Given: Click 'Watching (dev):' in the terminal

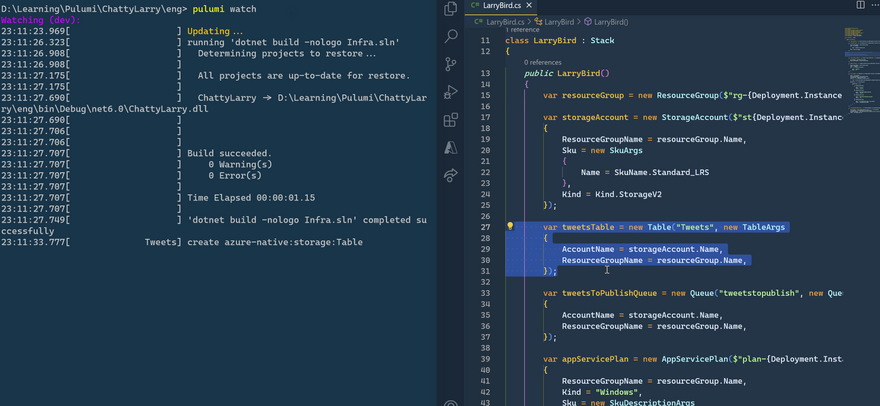Looking at the screenshot, I should click(x=41, y=20).
